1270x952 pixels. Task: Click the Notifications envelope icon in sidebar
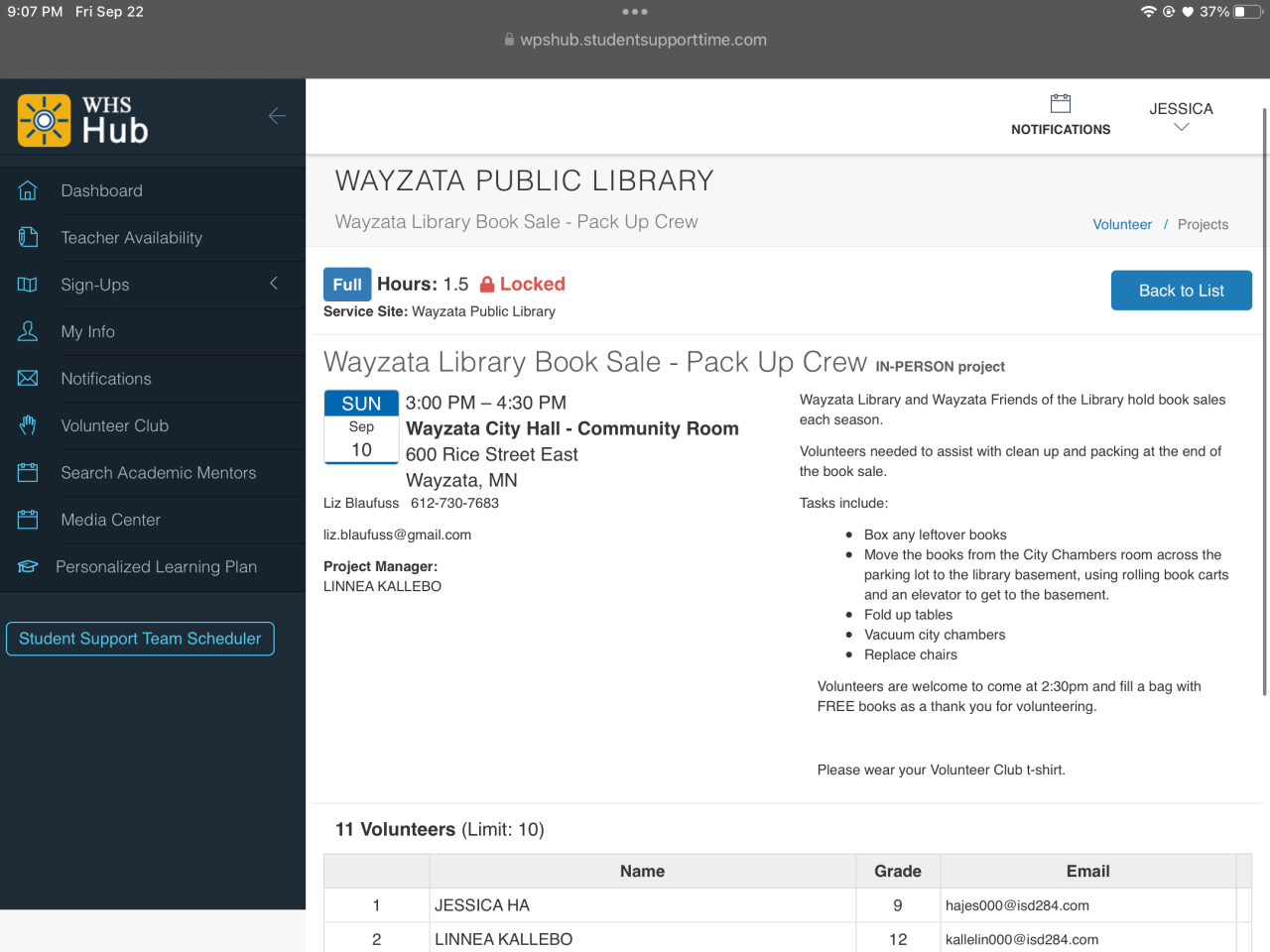pos(28,379)
